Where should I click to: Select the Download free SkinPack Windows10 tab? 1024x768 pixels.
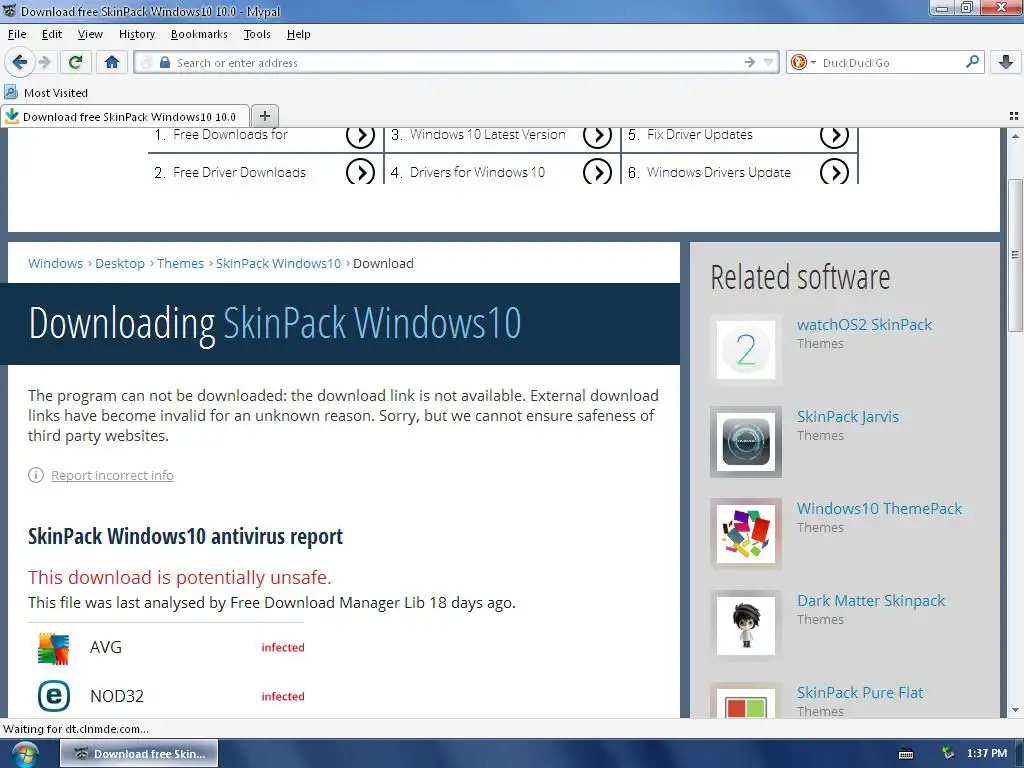[x=125, y=116]
